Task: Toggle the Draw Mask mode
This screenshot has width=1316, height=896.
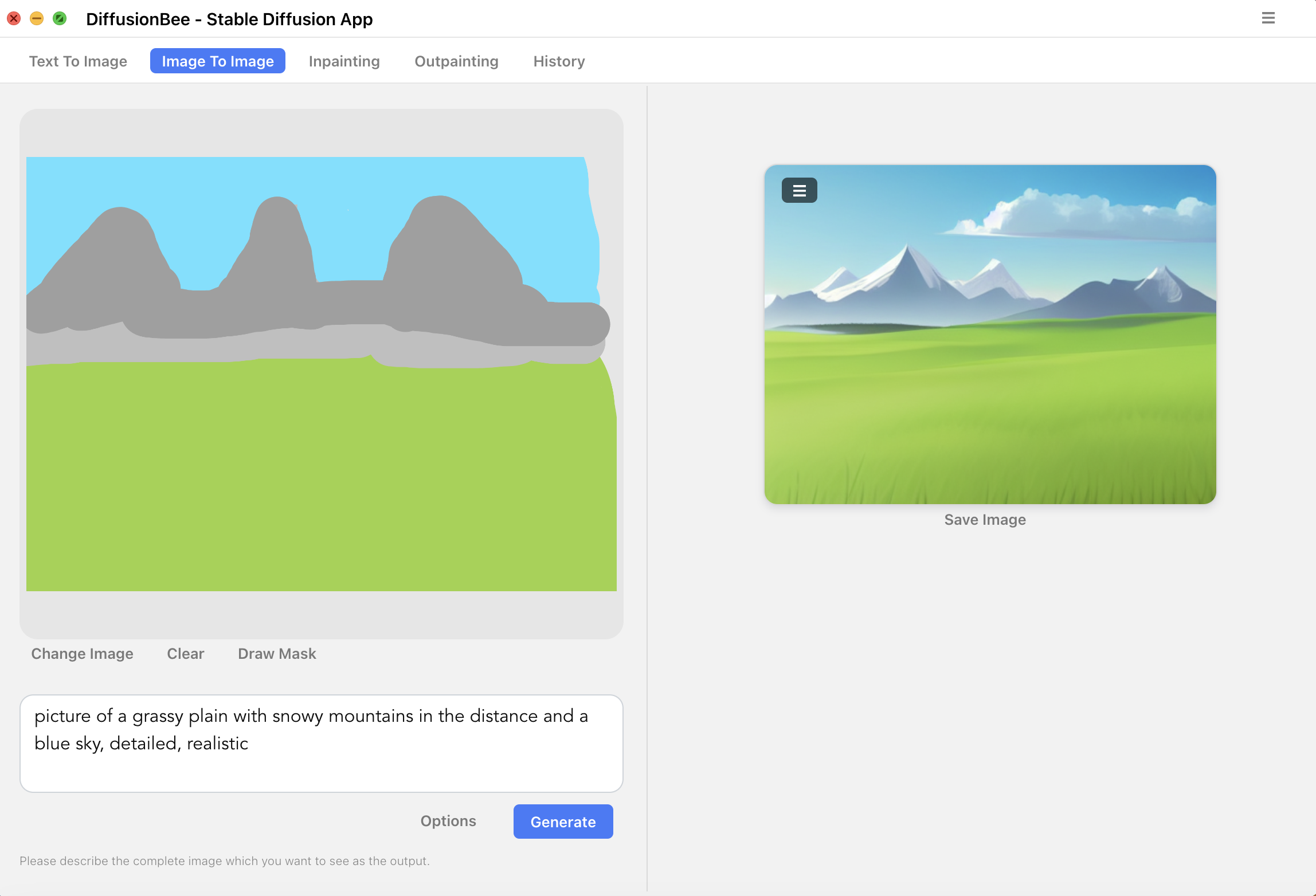Action: [x=277, y=654]
